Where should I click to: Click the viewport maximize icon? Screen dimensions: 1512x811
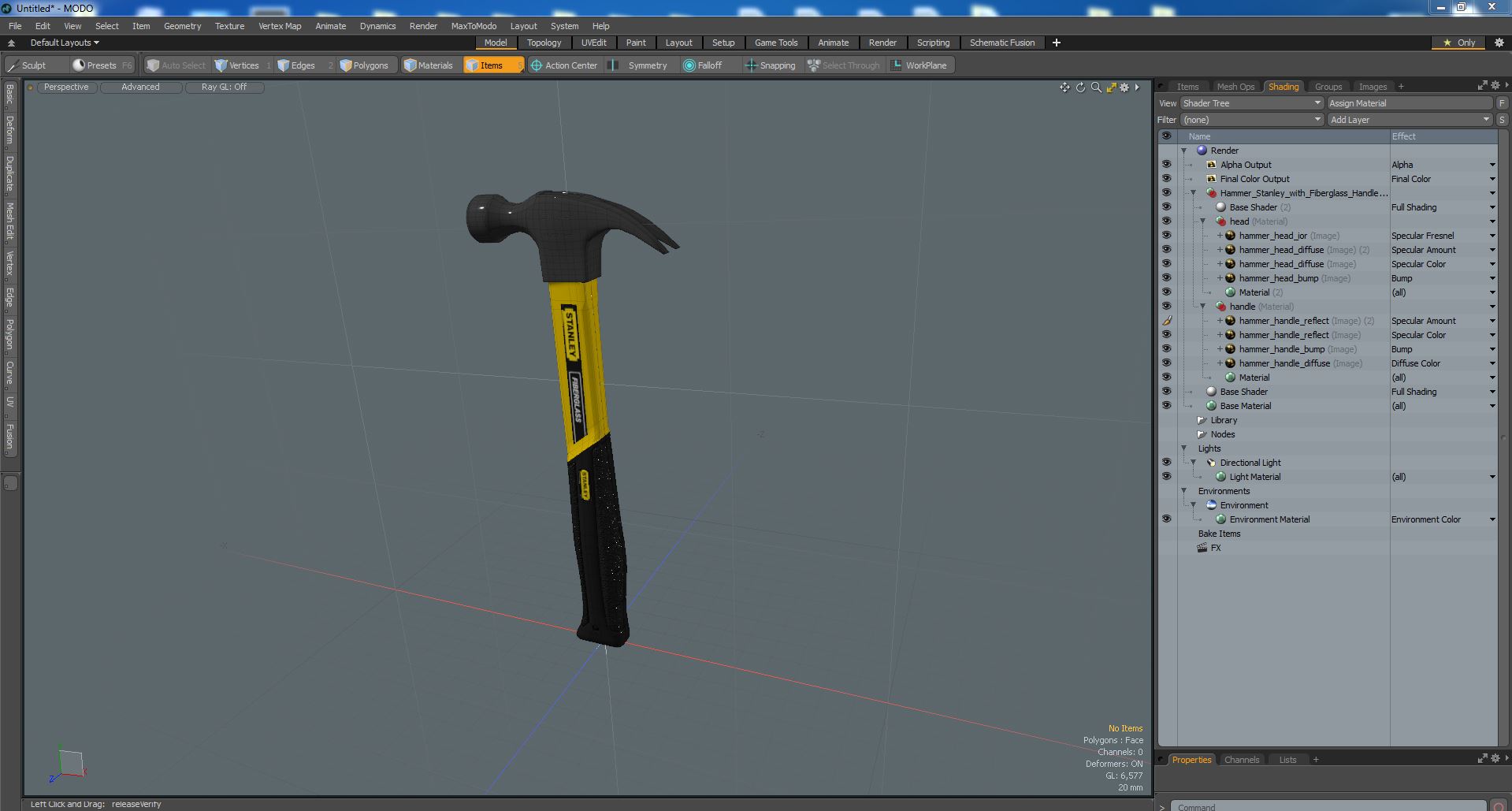pos(1111,87)
